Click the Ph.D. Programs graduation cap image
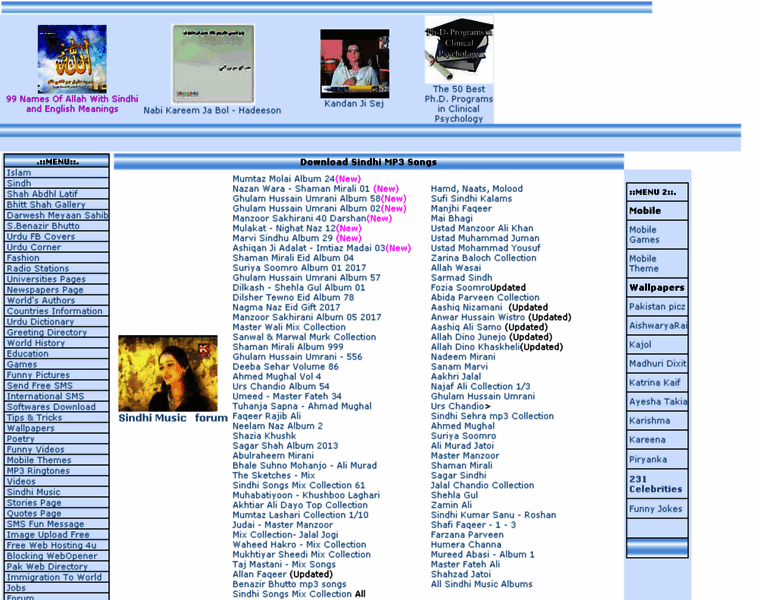Image resolution: width=760 pixels, height=600 pixels. tap(459, 50)
